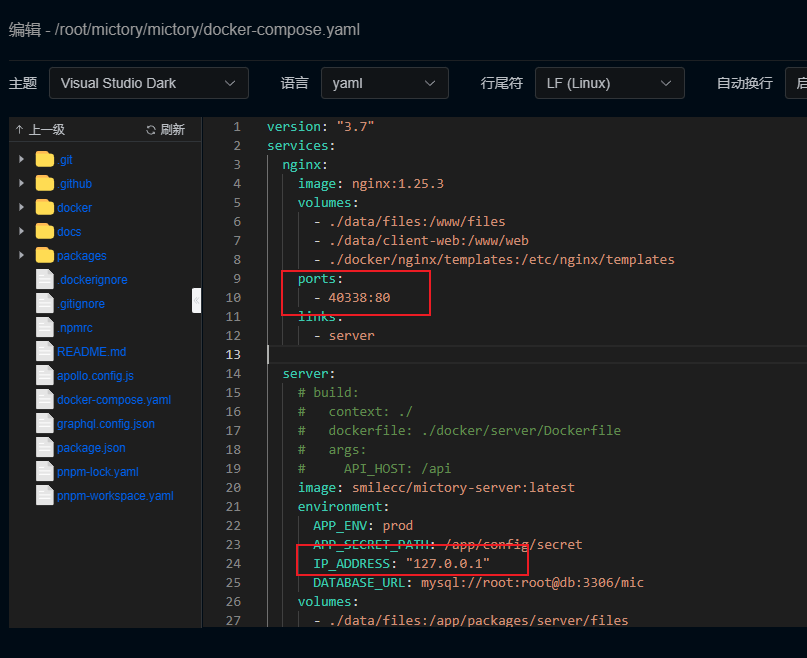The image size is (807, 658).
Task: Open the README.md file
Action: 91,352
